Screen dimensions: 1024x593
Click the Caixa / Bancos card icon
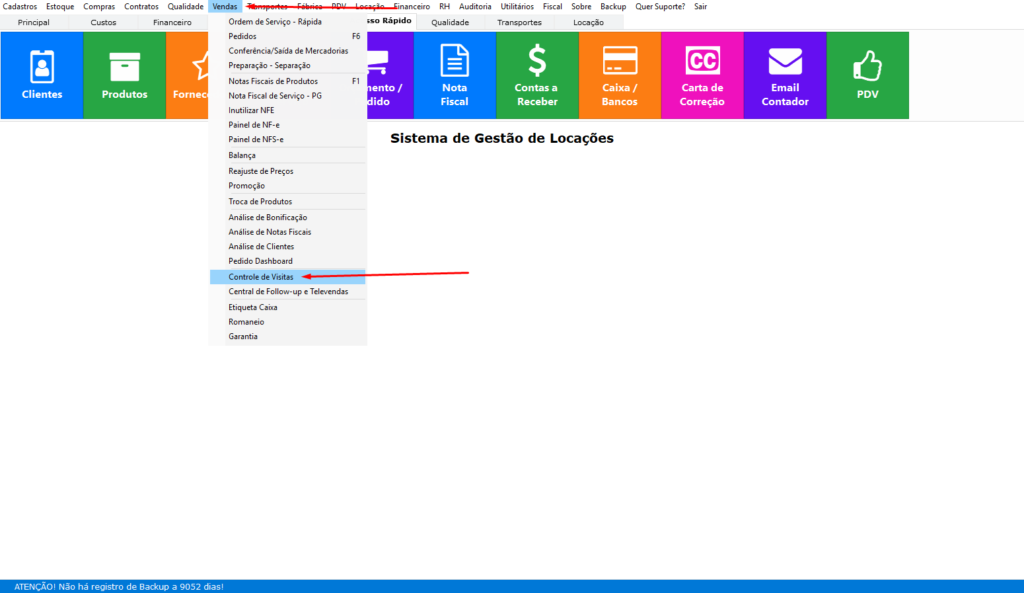click(620, 61)
